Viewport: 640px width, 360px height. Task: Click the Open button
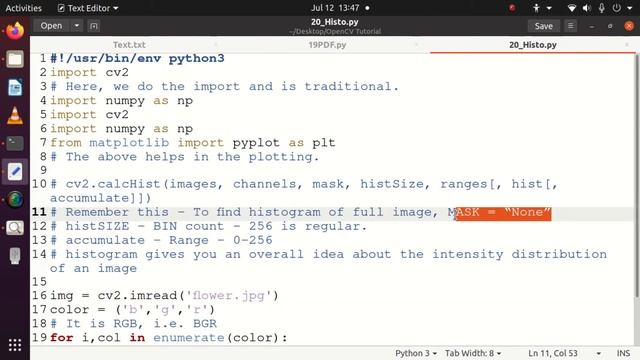51,26
